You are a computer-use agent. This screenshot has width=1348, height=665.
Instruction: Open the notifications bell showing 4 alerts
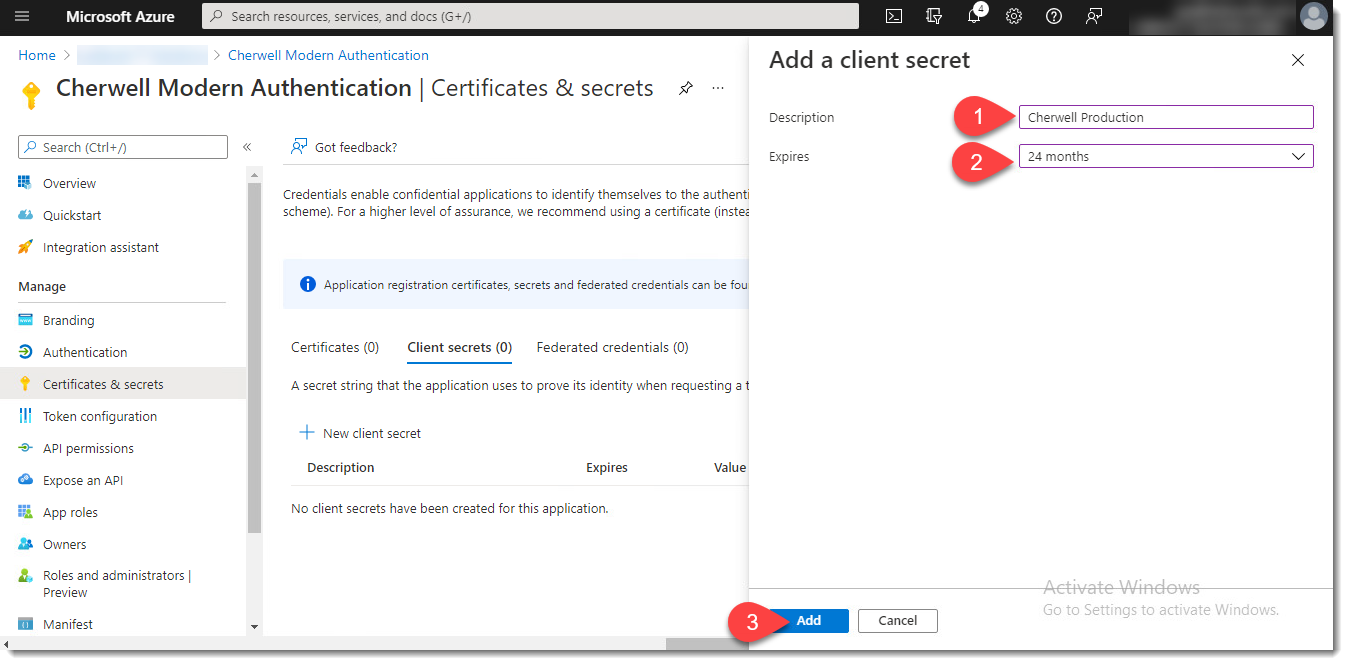pos(973,16)
